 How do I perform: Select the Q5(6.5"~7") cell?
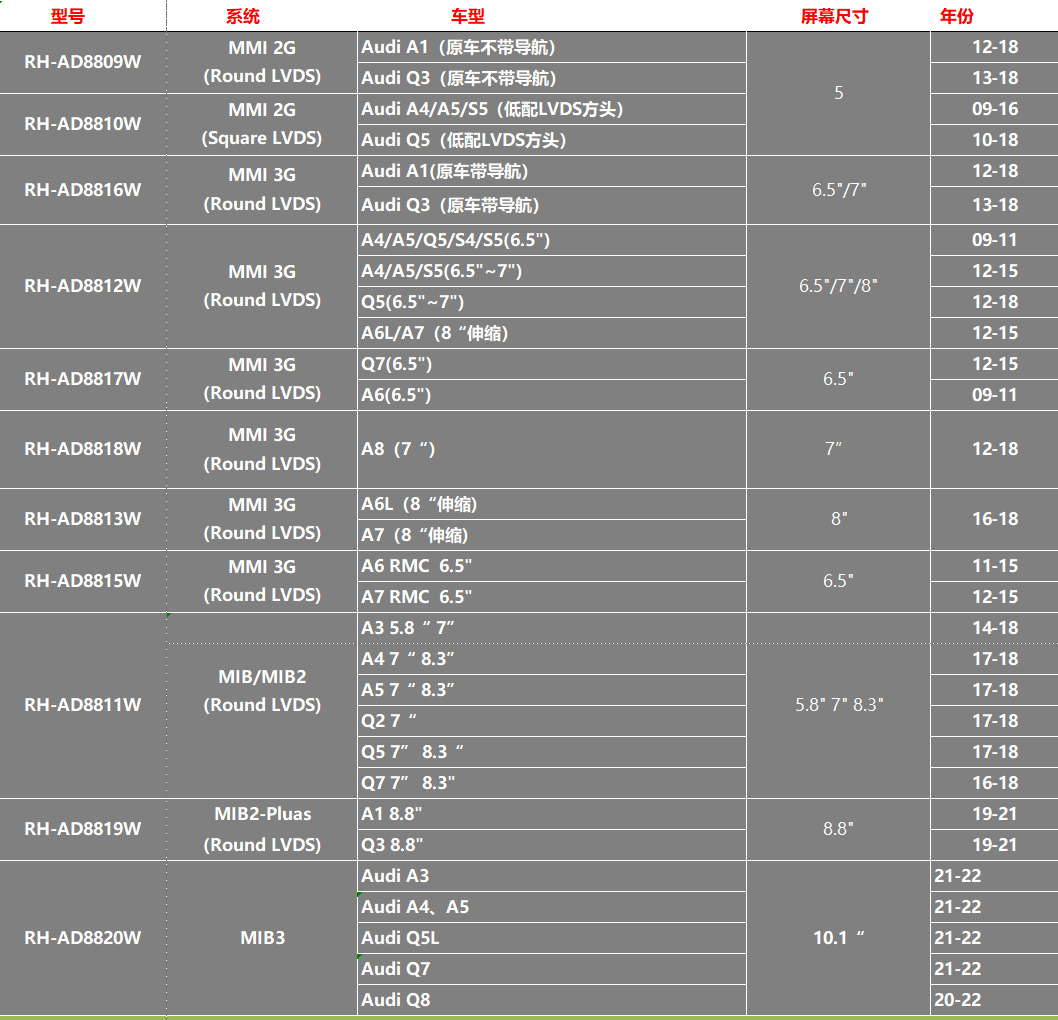[552, 302]
